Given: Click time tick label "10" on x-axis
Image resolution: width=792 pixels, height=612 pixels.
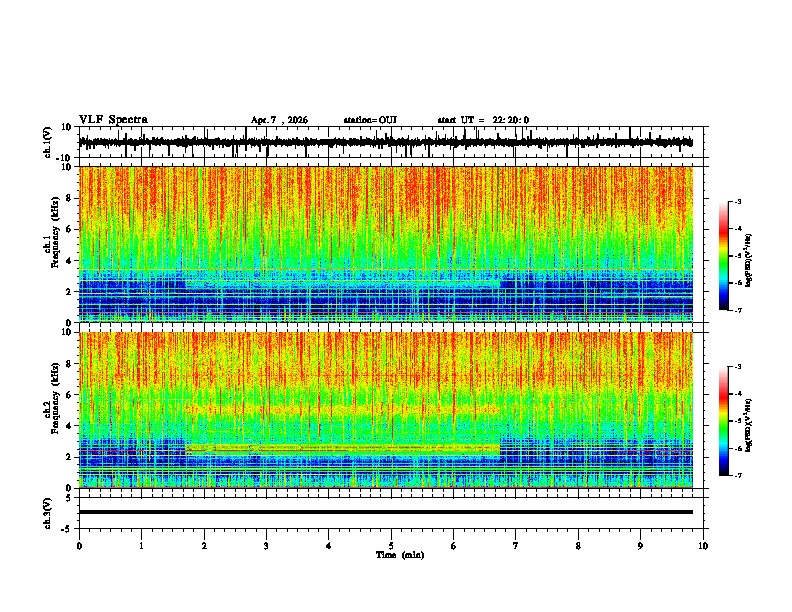Looking at the screenshot, I should [703, 546].
